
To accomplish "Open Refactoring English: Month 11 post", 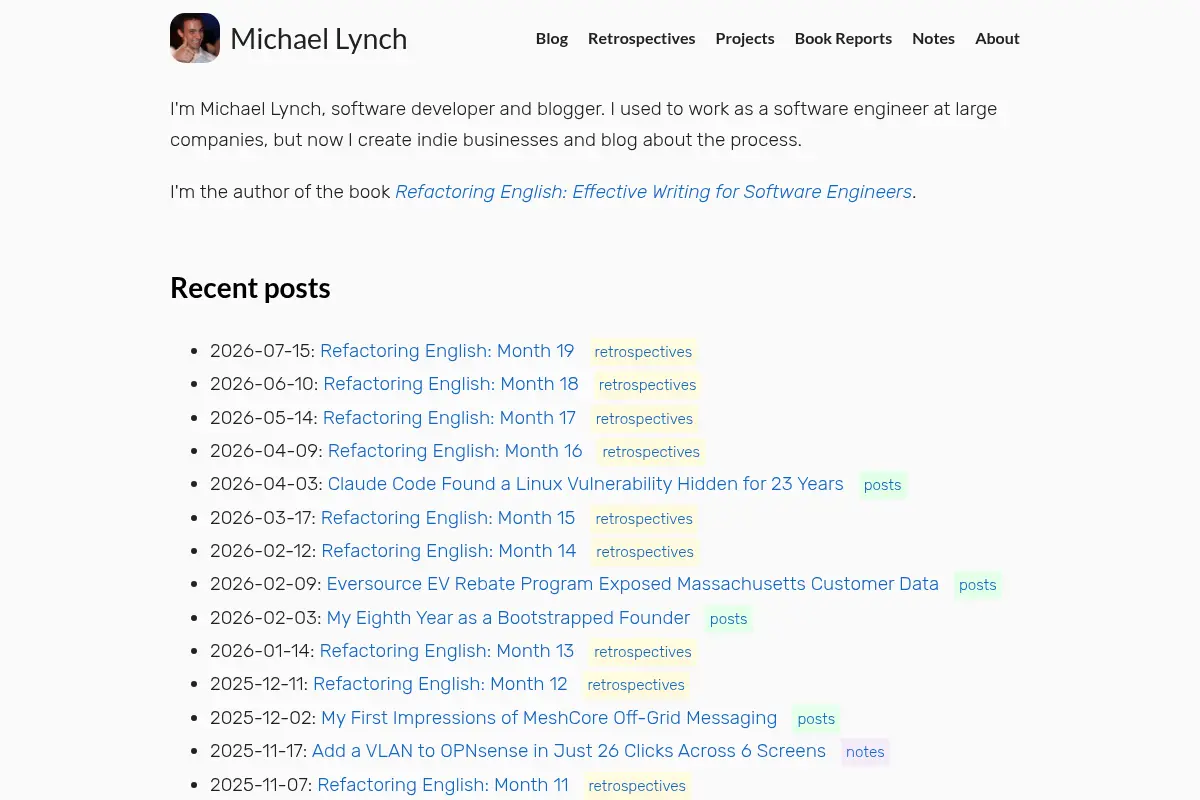I will point(443,785).
